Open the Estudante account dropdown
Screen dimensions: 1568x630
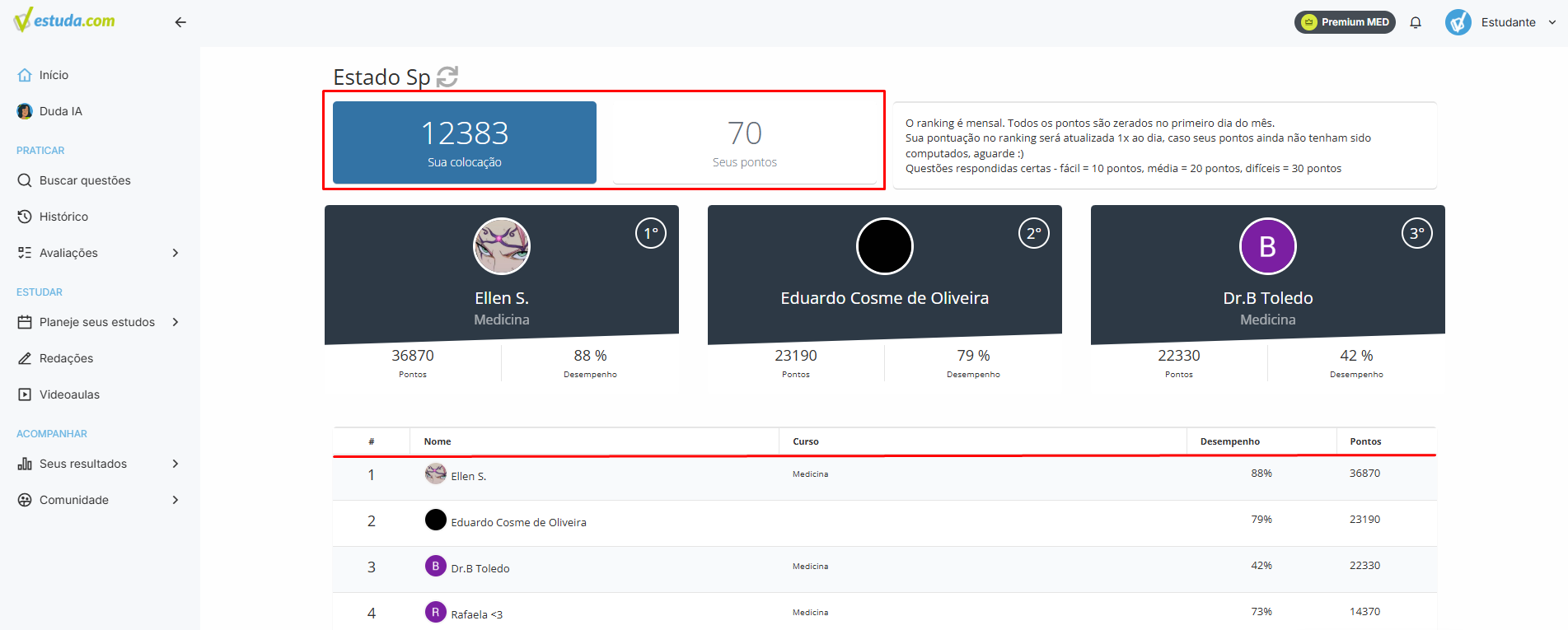1500,22
